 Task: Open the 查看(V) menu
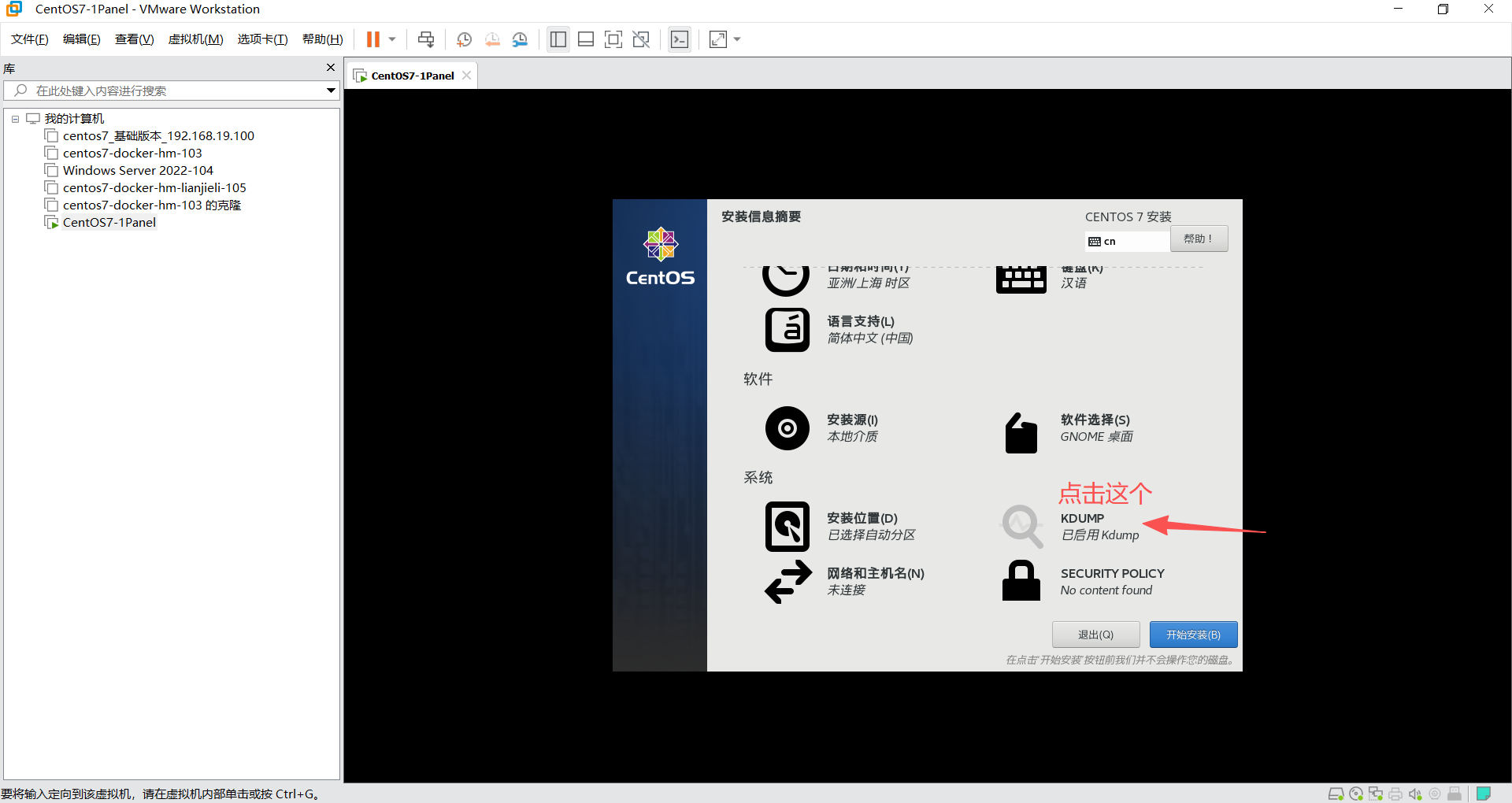pos(134,39)
